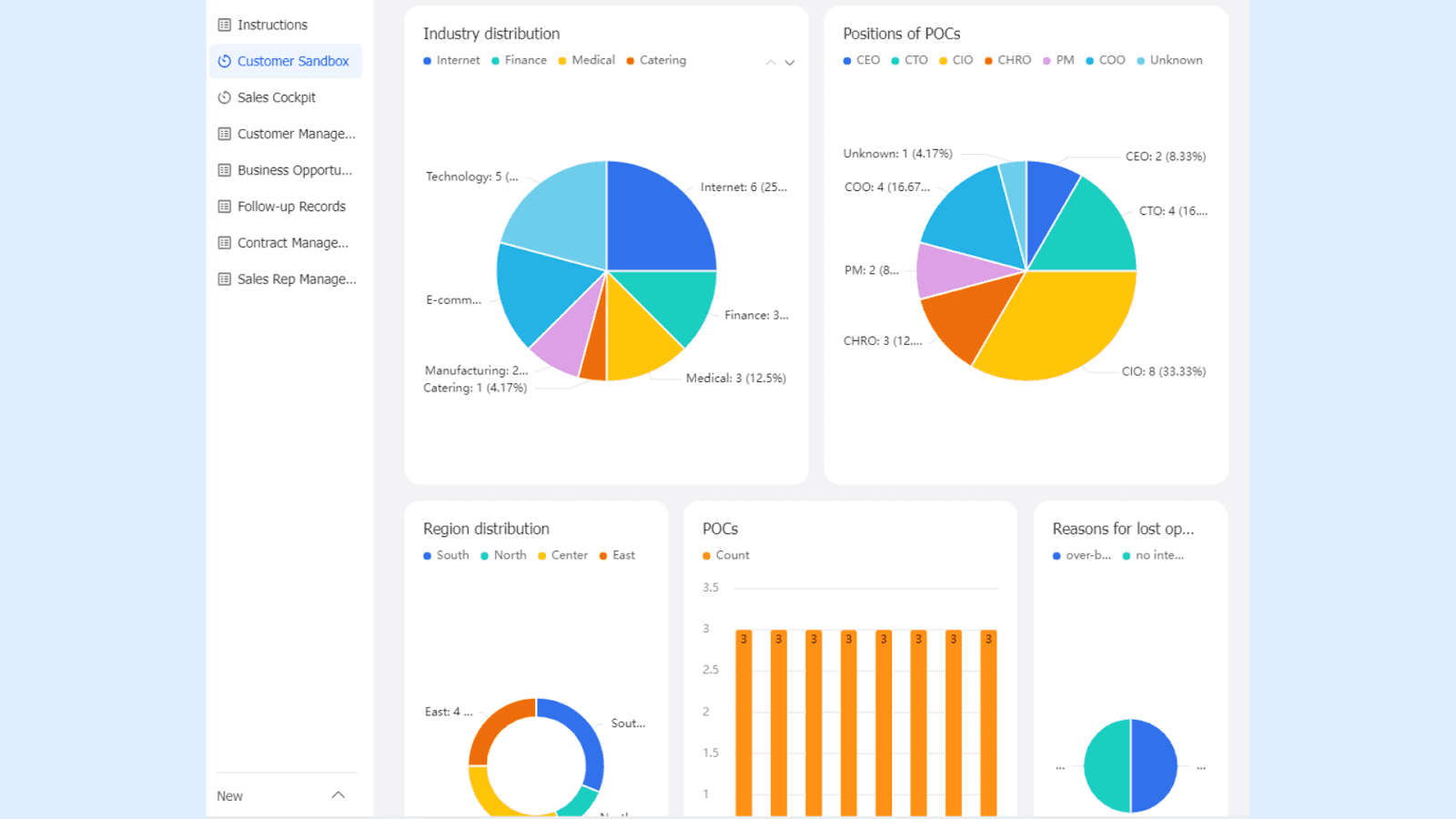Toggle CTO legend item

click(x=909, y=60)
